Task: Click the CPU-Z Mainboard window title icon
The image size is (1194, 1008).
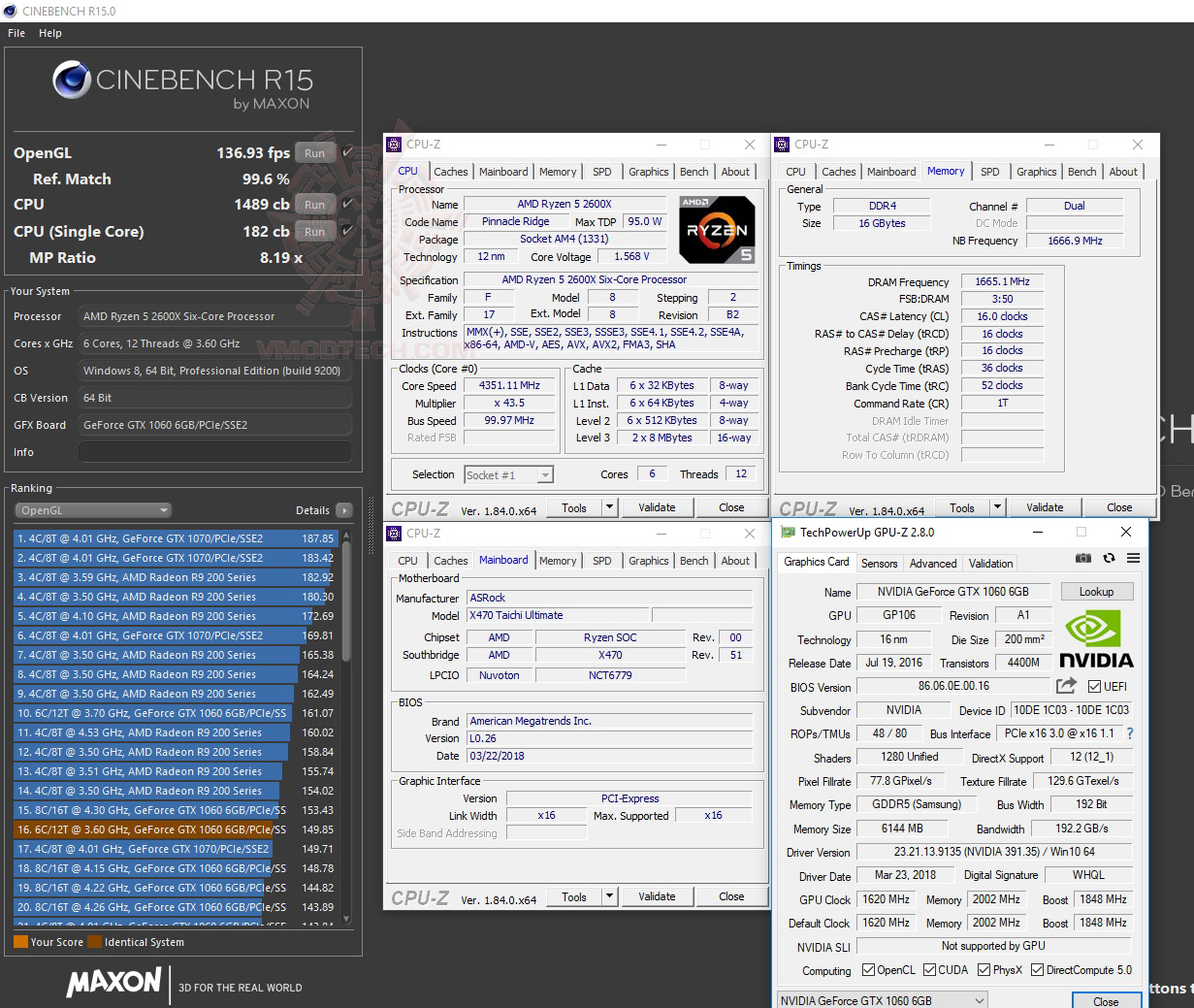Action: 395,534
